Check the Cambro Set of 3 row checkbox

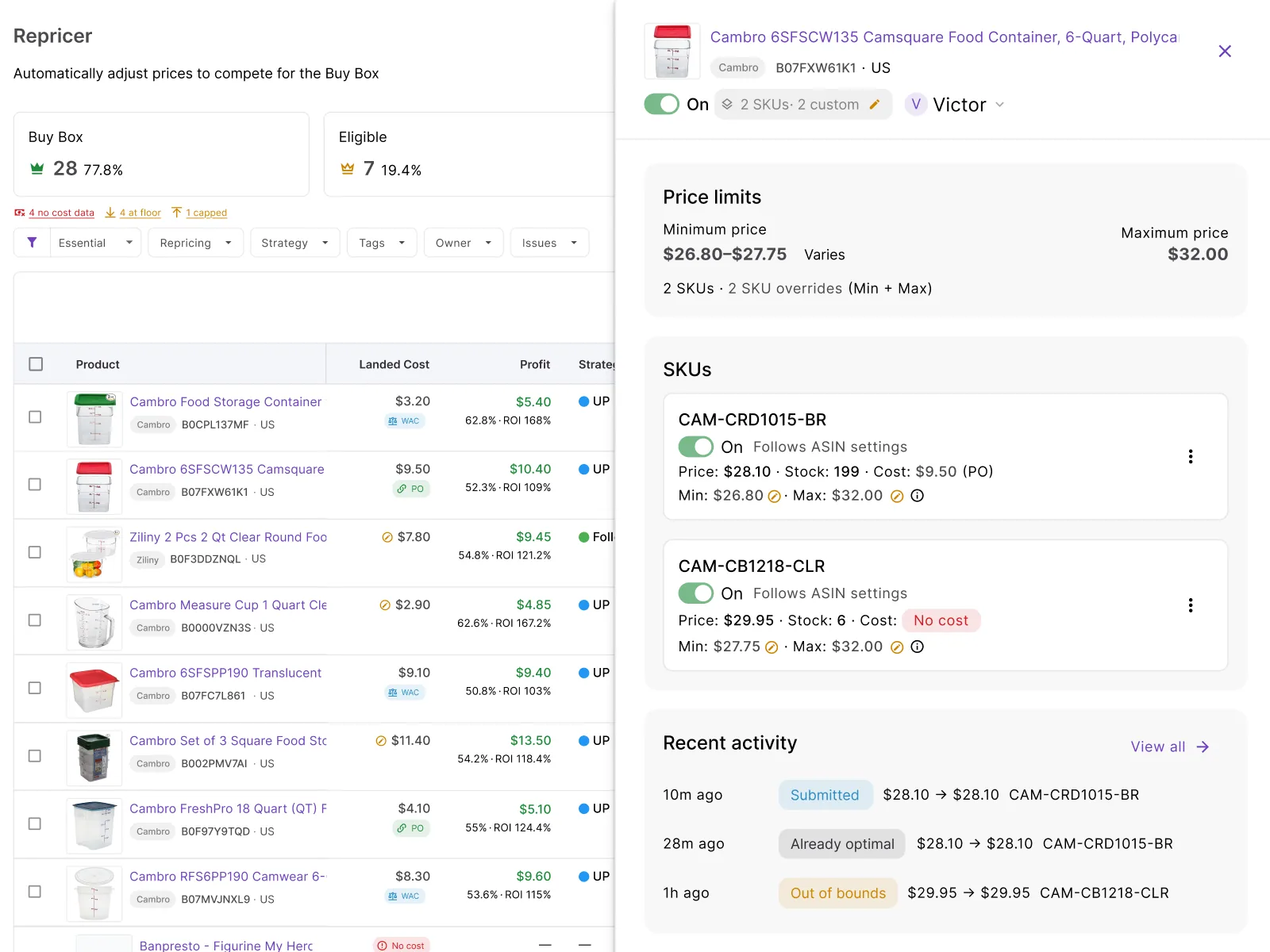coord(35,756)
